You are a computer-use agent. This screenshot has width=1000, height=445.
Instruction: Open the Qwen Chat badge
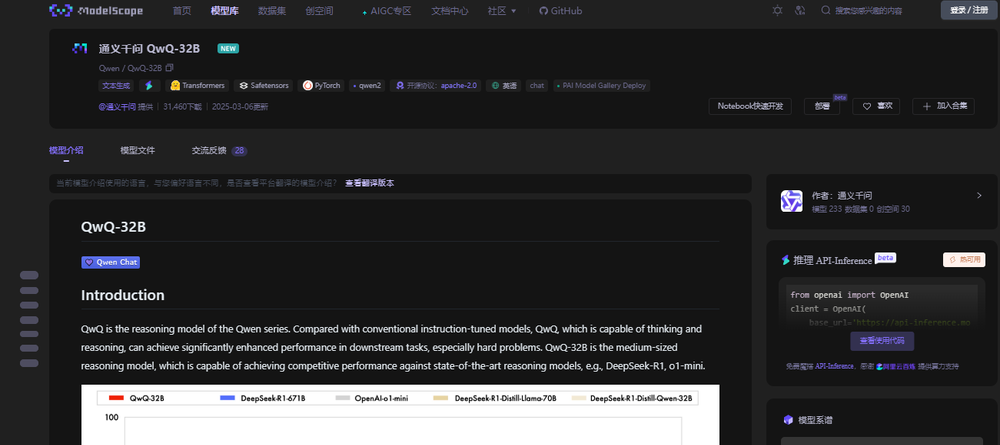click(x=110, y=262)
